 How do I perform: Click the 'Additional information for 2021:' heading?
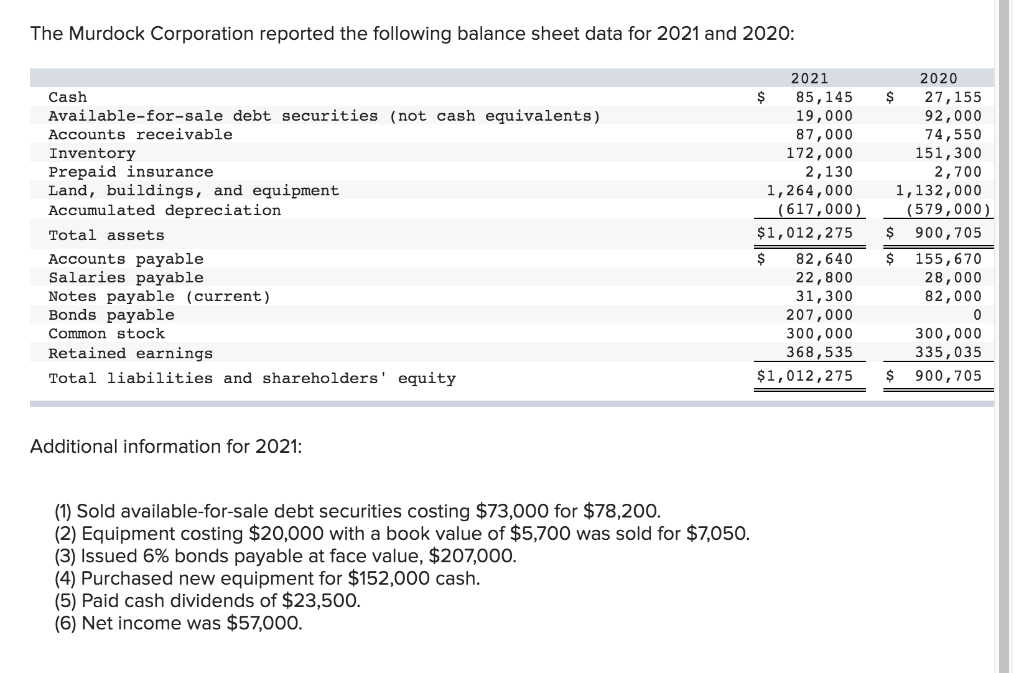(166, 447)
